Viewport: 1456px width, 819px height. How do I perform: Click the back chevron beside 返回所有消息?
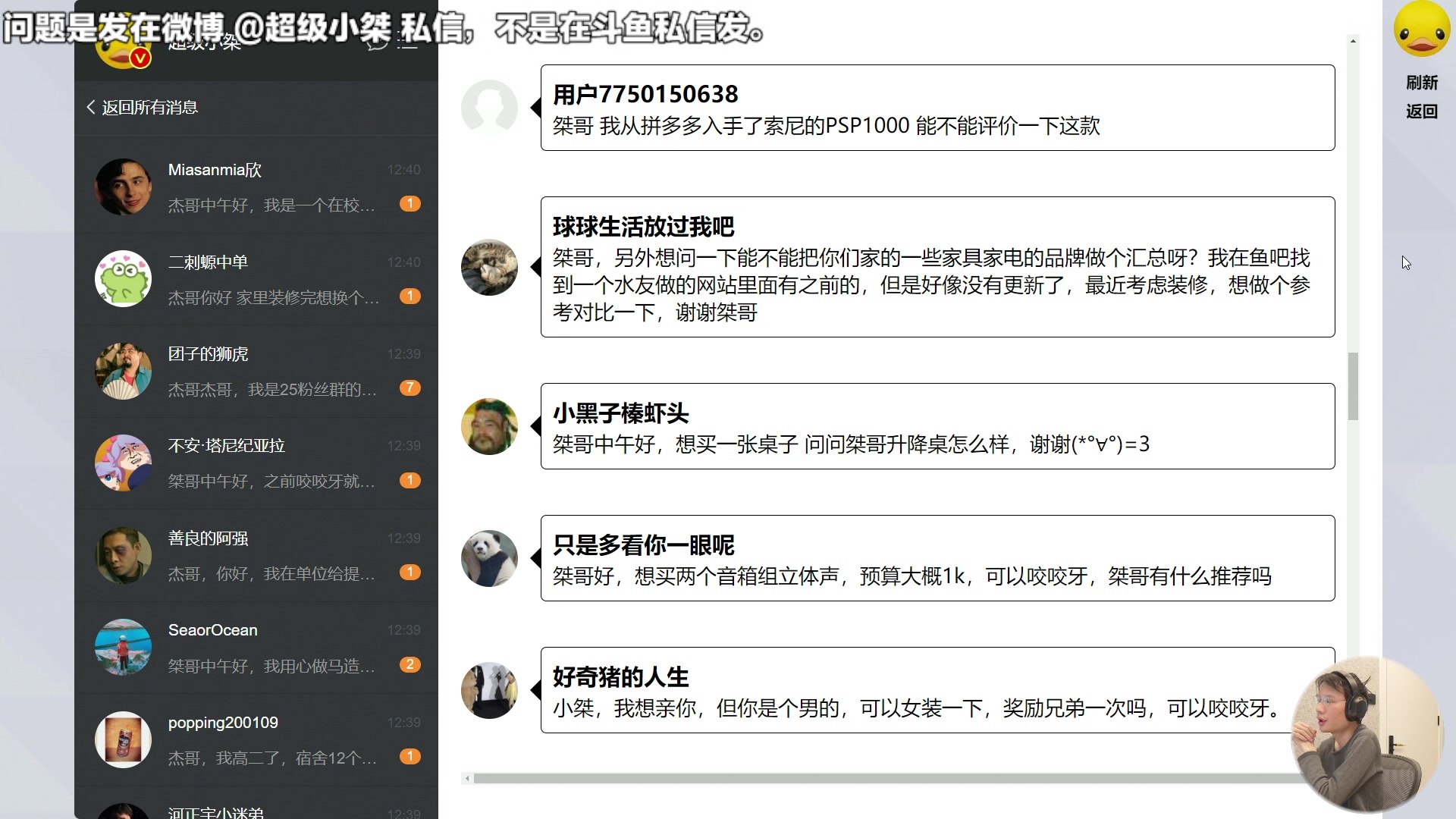pyautogui.click(x=91, y=107)
